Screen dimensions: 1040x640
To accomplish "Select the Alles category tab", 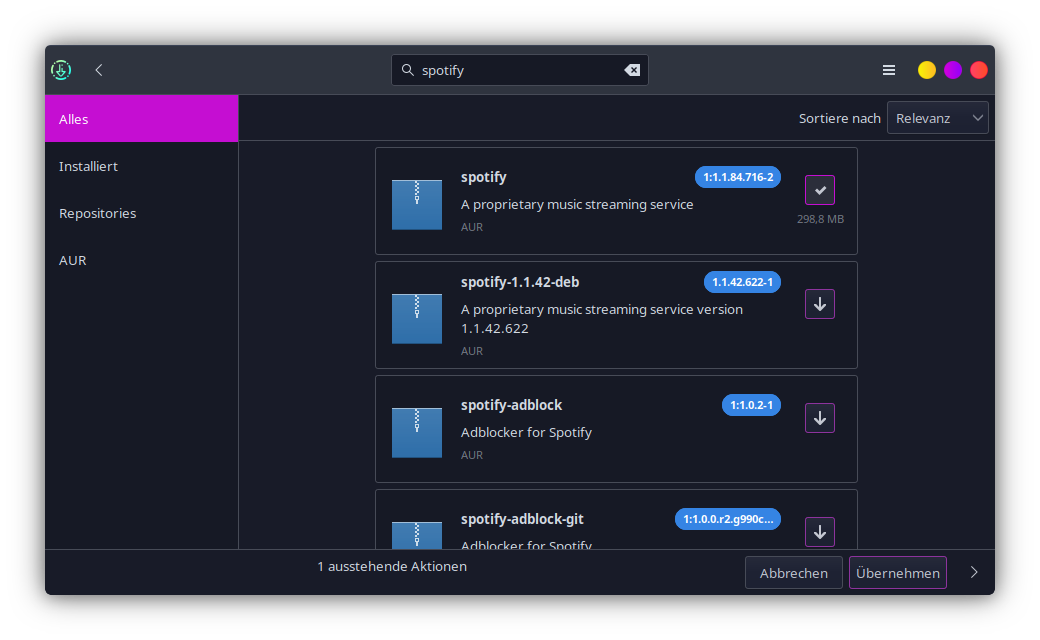I will pos(141,119).
